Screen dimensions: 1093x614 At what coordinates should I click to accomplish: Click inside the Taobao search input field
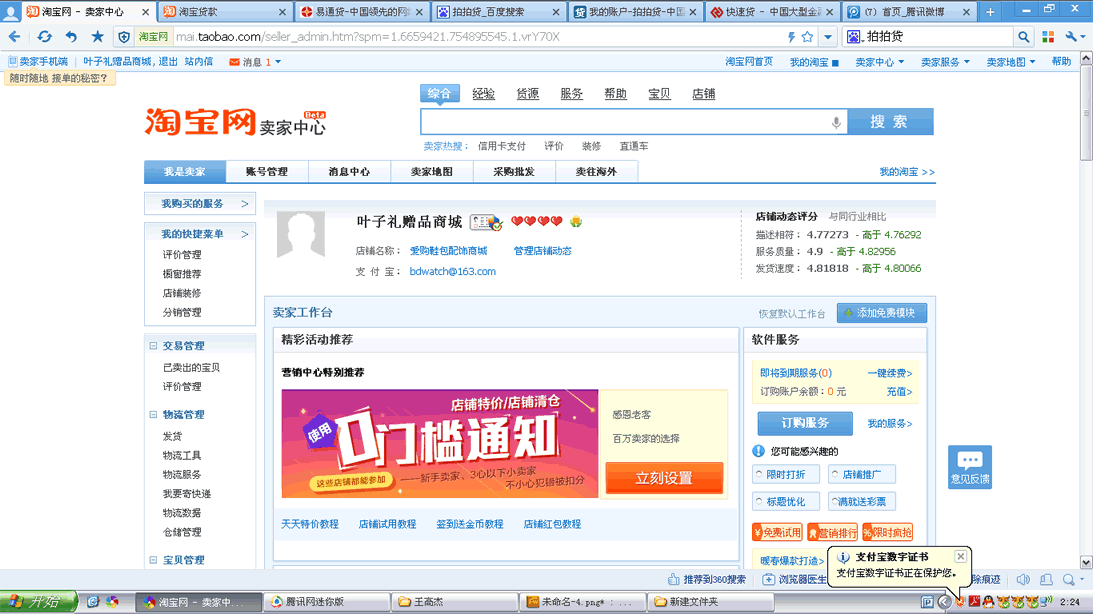pos(625,122)
